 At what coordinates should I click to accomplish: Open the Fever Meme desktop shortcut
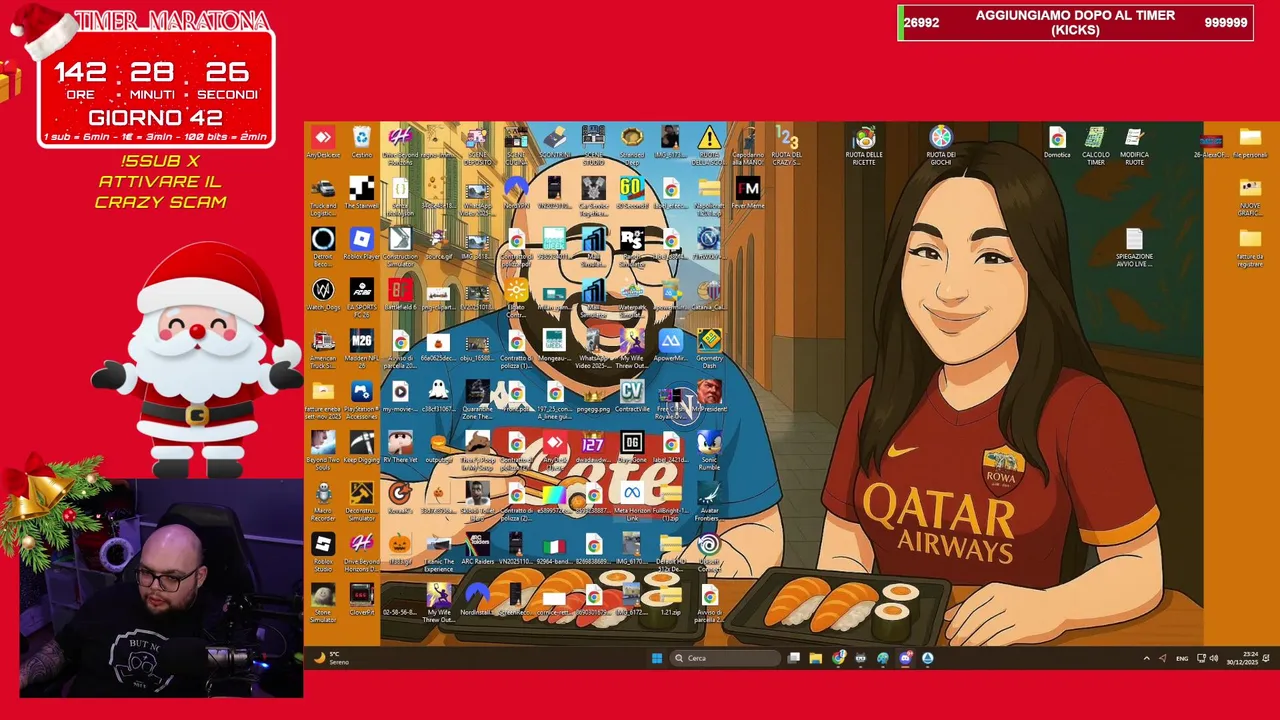coord(747,194)
